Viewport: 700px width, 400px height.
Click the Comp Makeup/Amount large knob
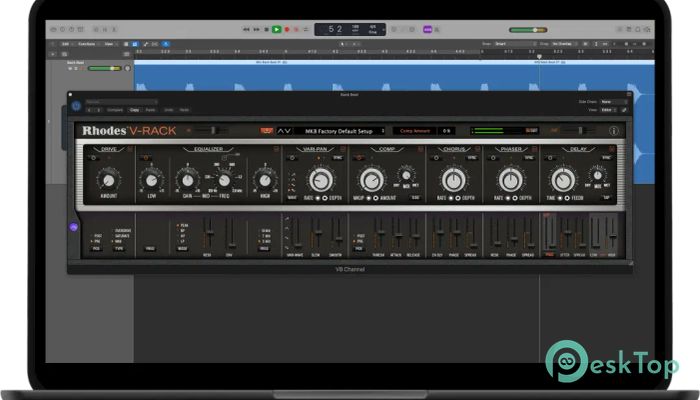click(x=371, y=180)
